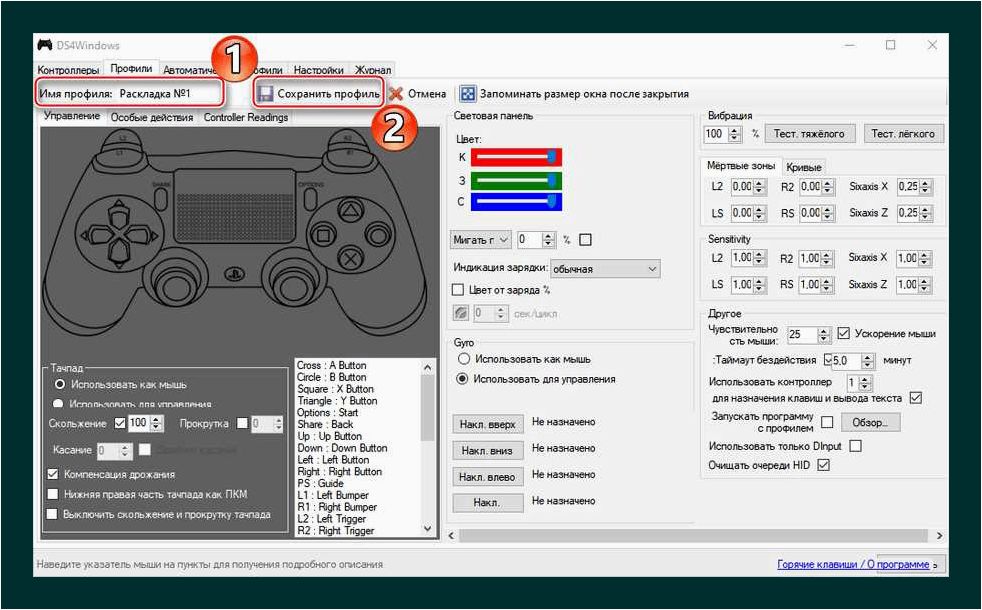
Task: Toggle the Скольжение checkbox
Action: pyautogui.click(x=120, y=423)
